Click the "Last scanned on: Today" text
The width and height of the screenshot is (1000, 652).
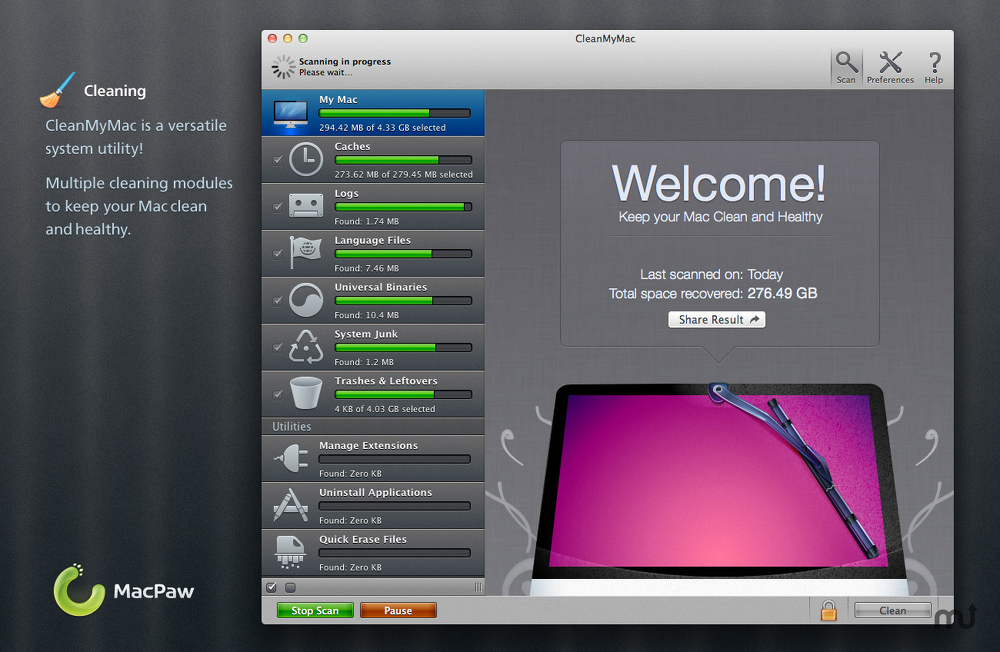(x=711, y=274)
